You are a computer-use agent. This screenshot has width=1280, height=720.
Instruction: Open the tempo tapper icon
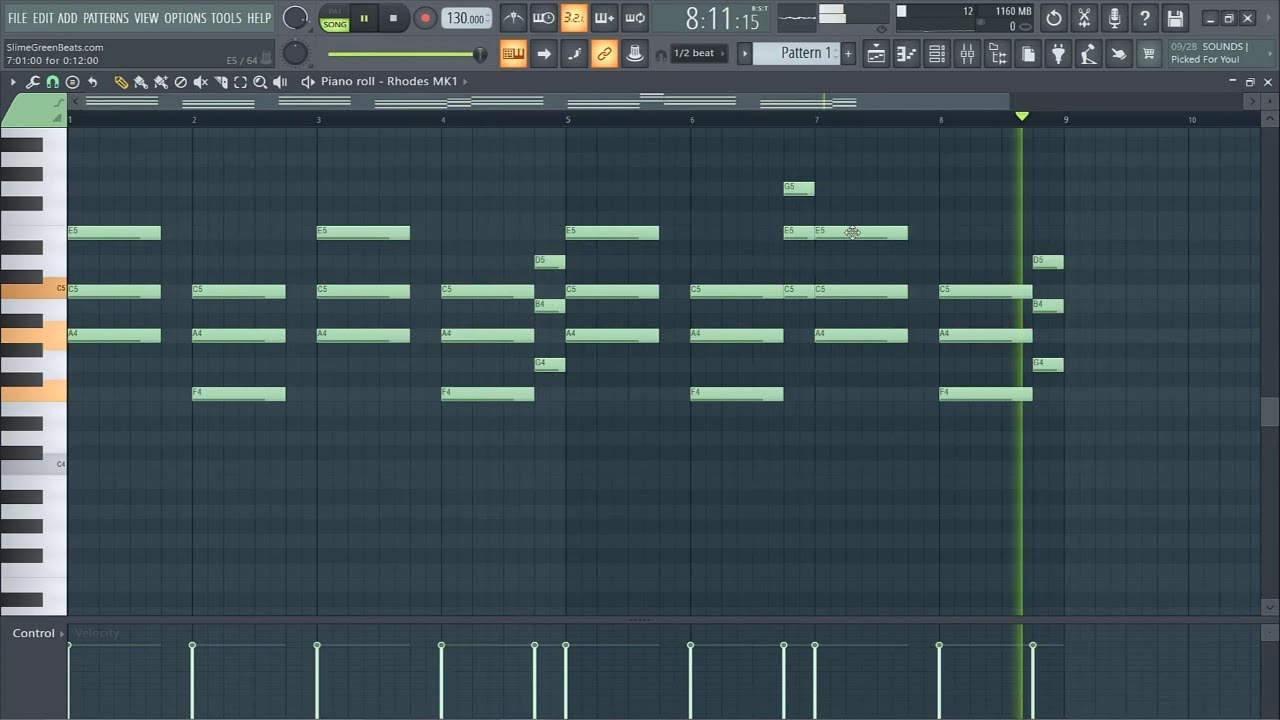(1088, 54)
